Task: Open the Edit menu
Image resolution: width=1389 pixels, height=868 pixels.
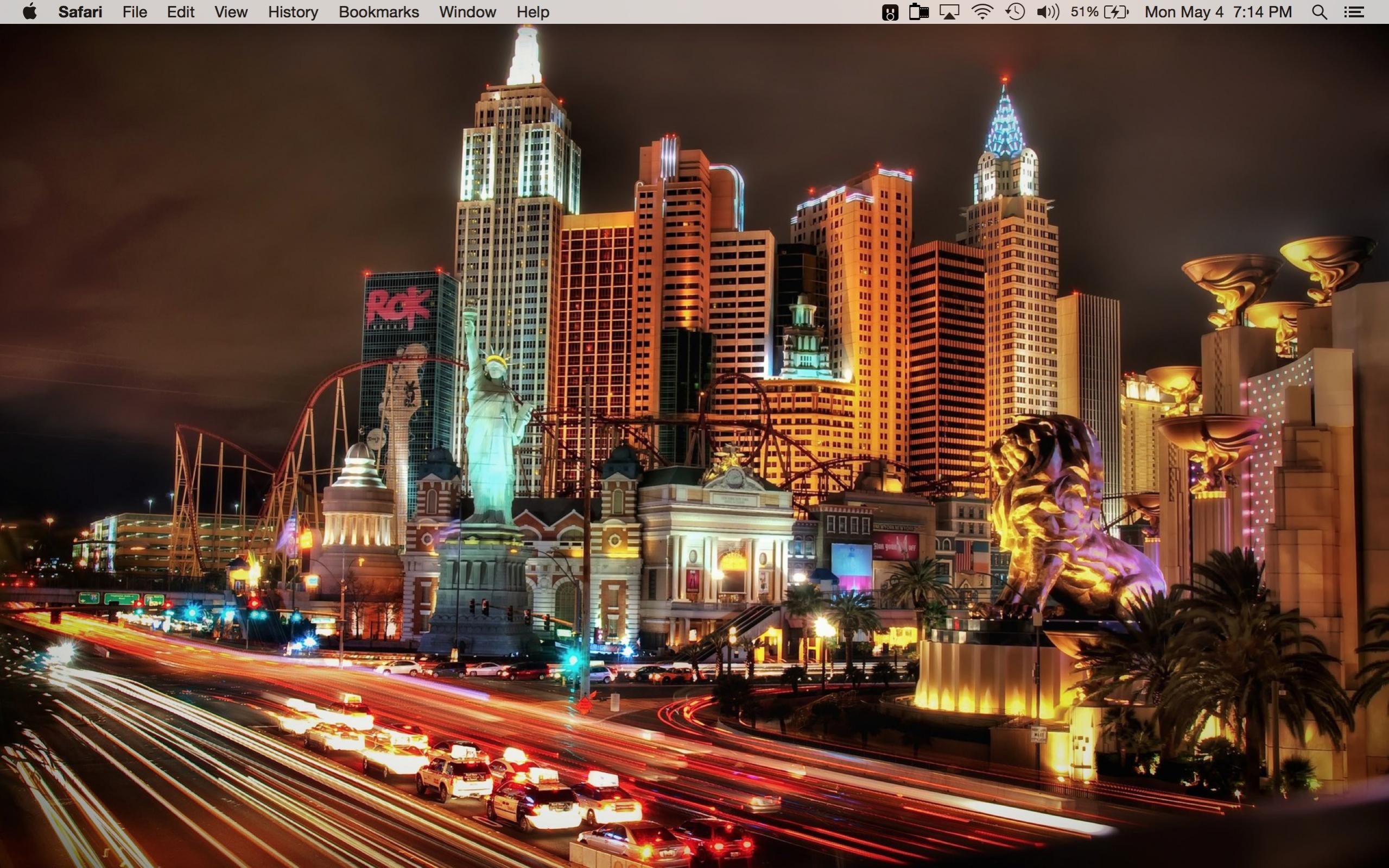Action: [181, 12]
